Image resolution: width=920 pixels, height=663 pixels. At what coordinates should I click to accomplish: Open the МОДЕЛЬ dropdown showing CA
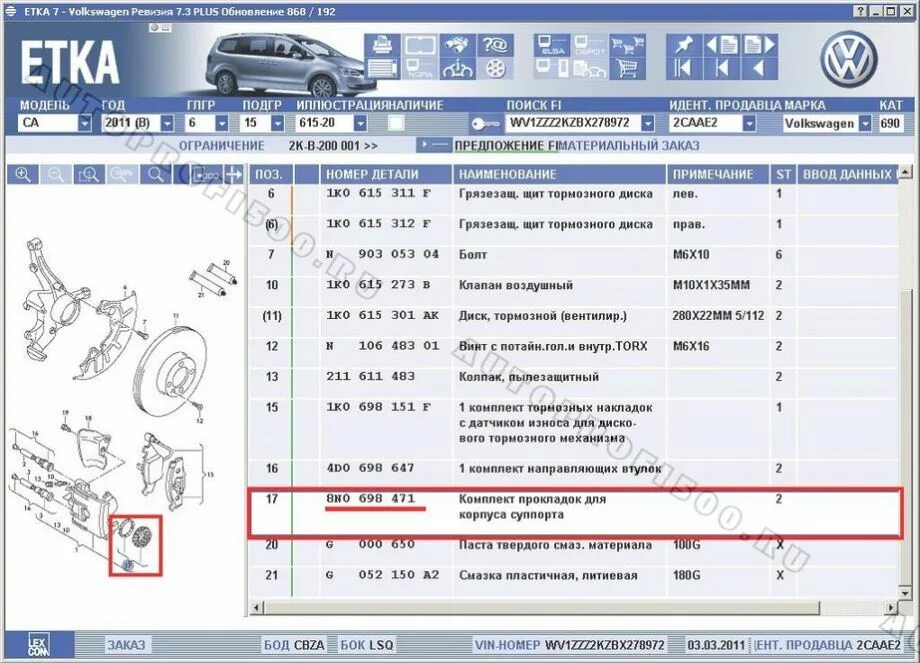click(x=83, y=121)
